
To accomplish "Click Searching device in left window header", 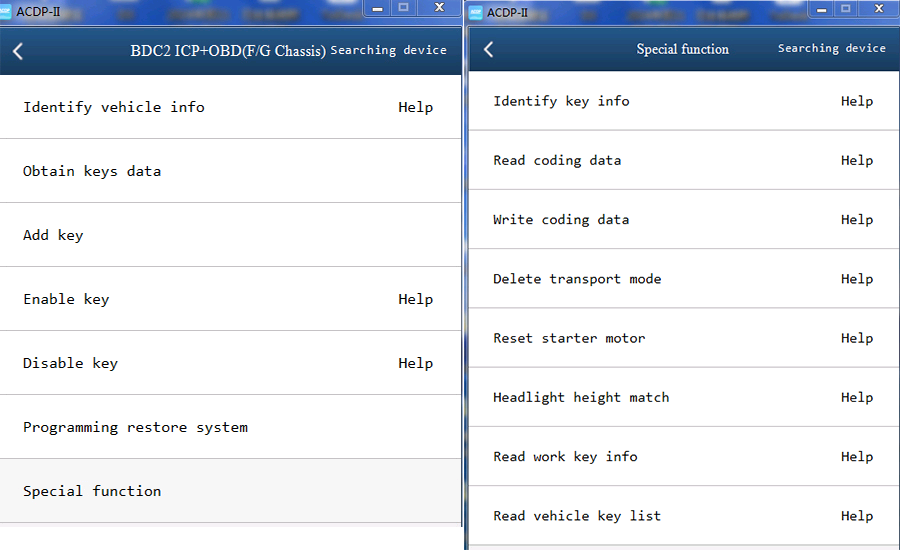I will pyautogui.click(x=388, y=50).
